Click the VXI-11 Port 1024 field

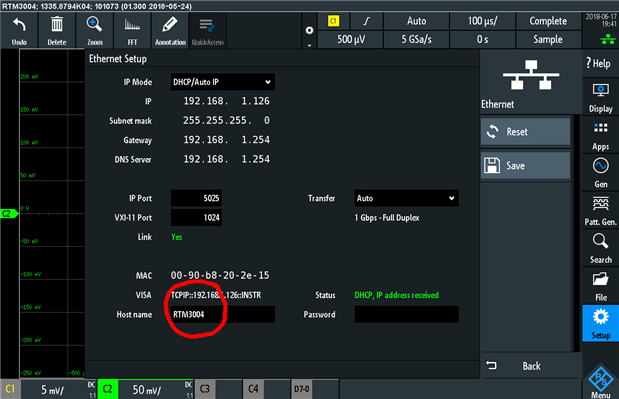(196, 217)
